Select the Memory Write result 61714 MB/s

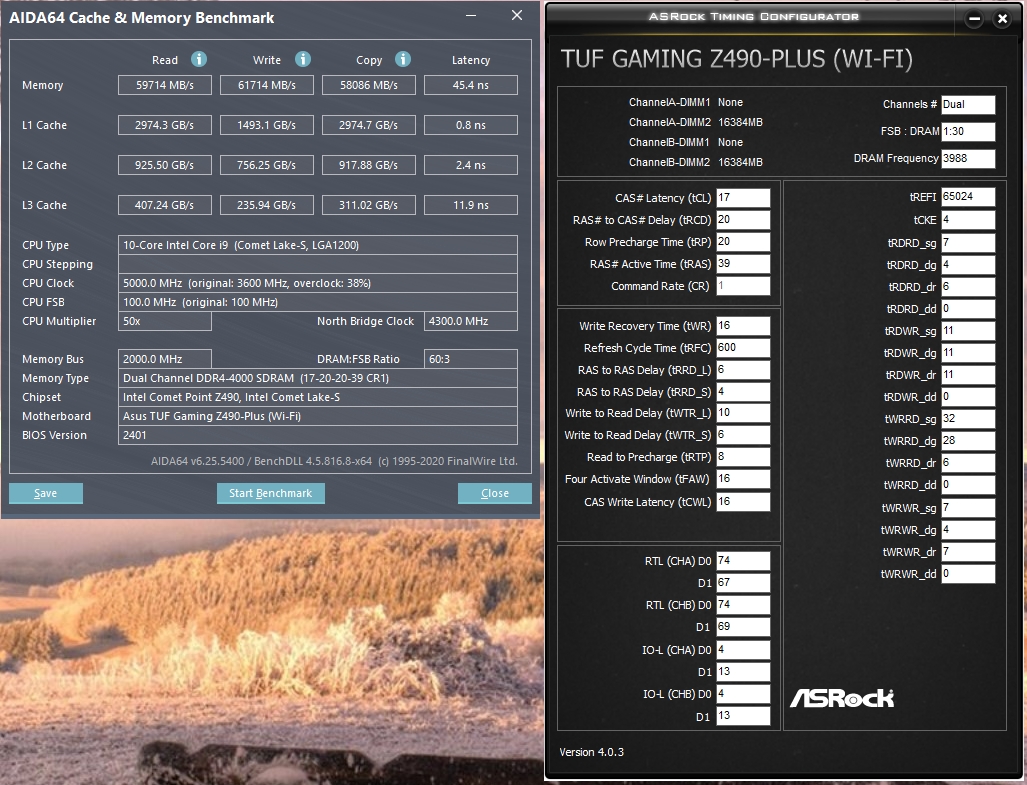point(267,85)
